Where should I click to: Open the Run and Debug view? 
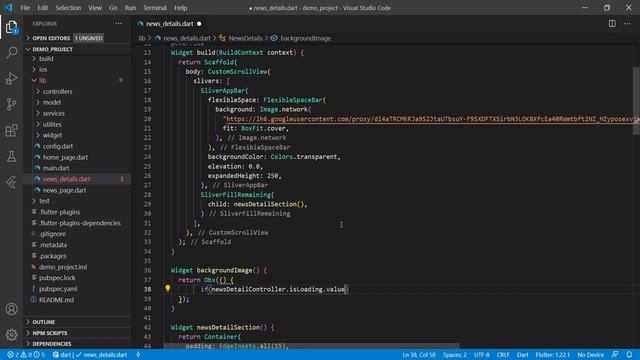coord(11,78)
